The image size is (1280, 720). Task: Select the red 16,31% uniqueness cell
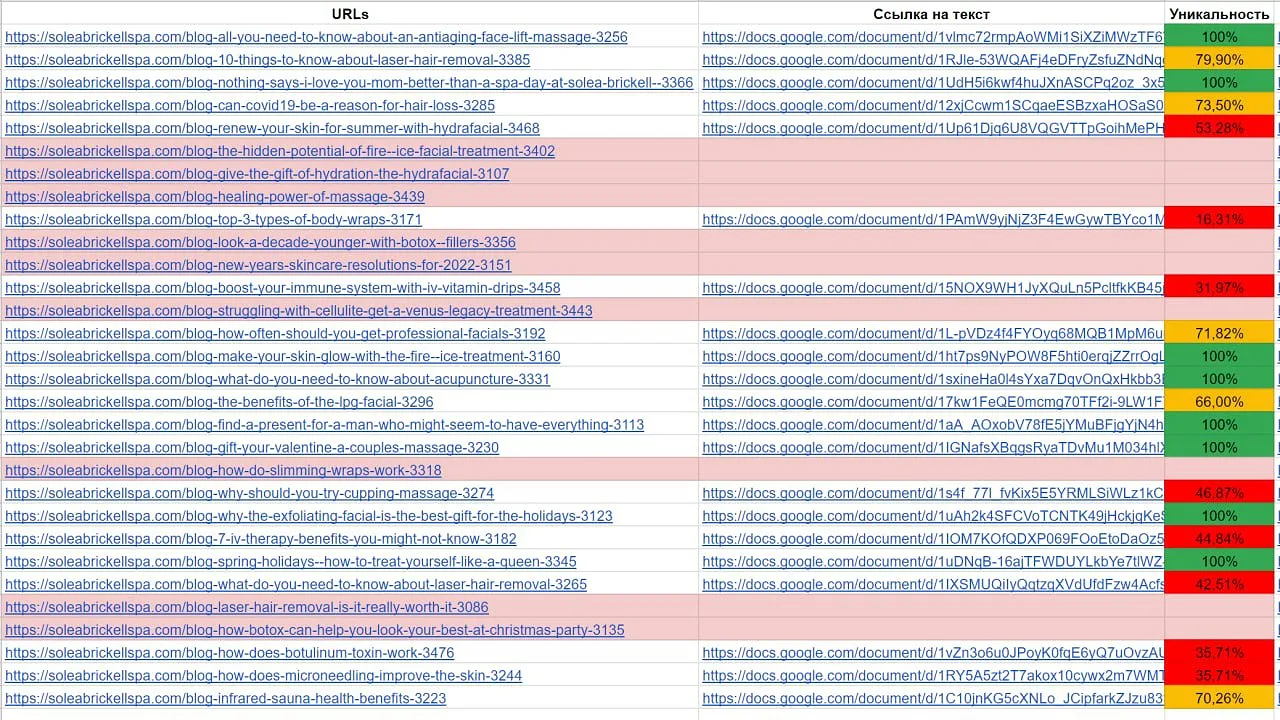pos(1219,219)
